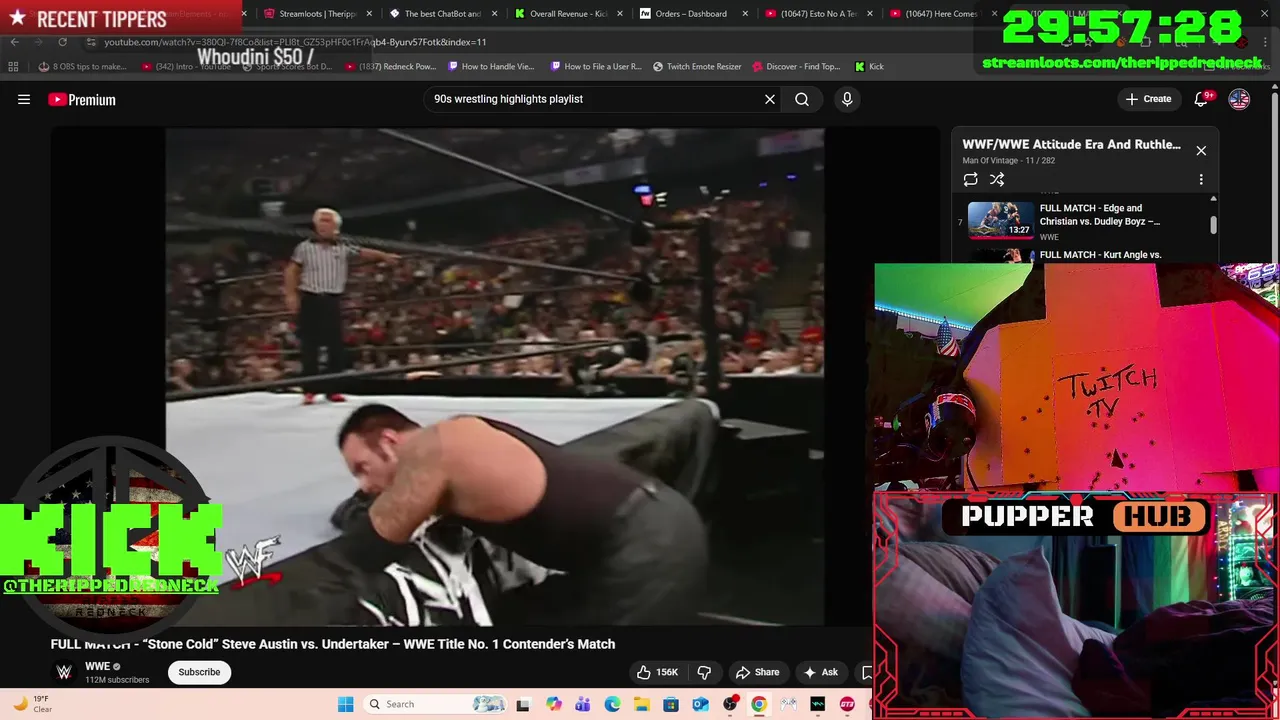
Task: Open Twitch Emote Resizer bookmark
Action: click(x=697, y=67)
